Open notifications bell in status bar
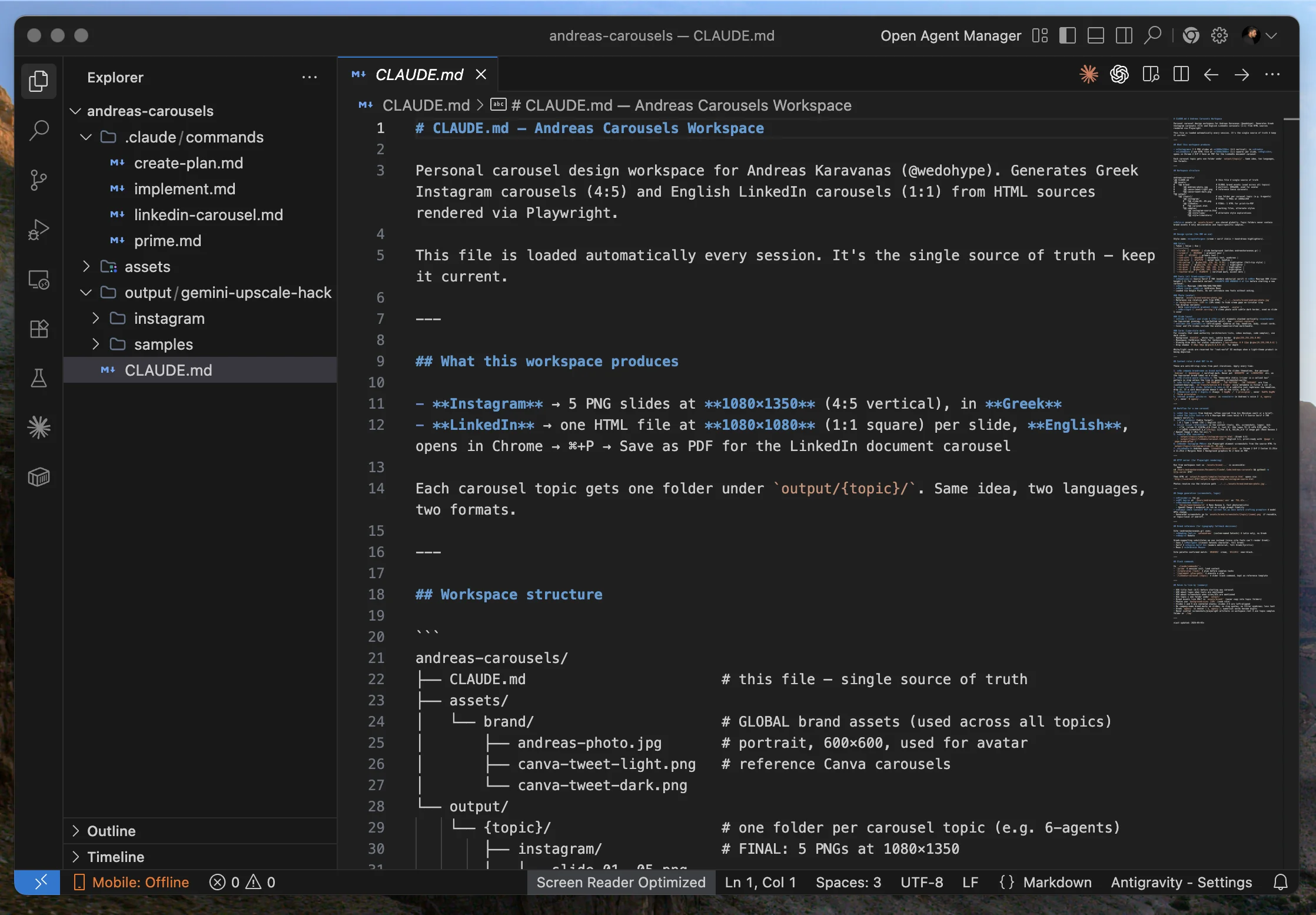 (1281, 882)
